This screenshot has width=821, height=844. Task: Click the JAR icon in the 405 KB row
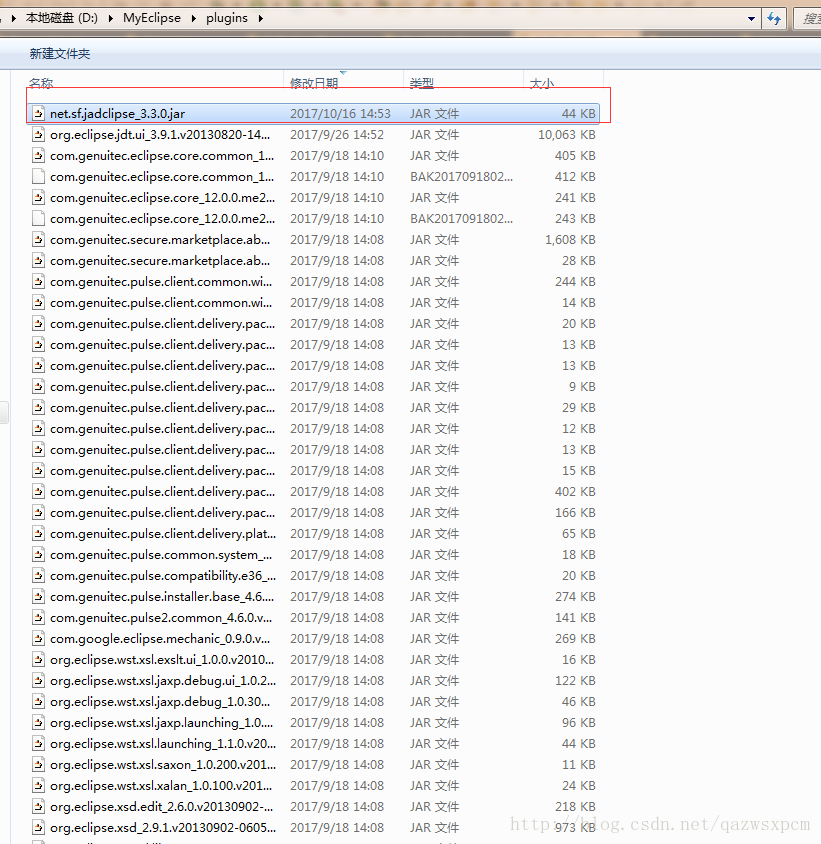(38, 156)
